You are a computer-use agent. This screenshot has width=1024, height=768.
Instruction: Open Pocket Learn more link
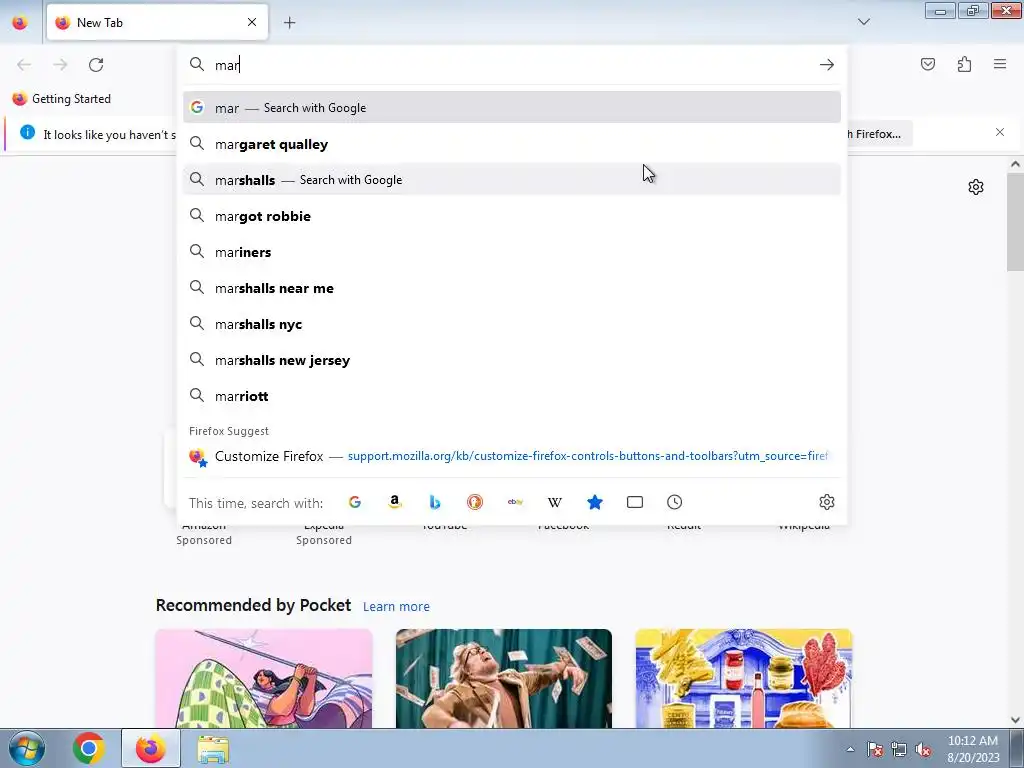pyautogui.click(x=396, y=607)
